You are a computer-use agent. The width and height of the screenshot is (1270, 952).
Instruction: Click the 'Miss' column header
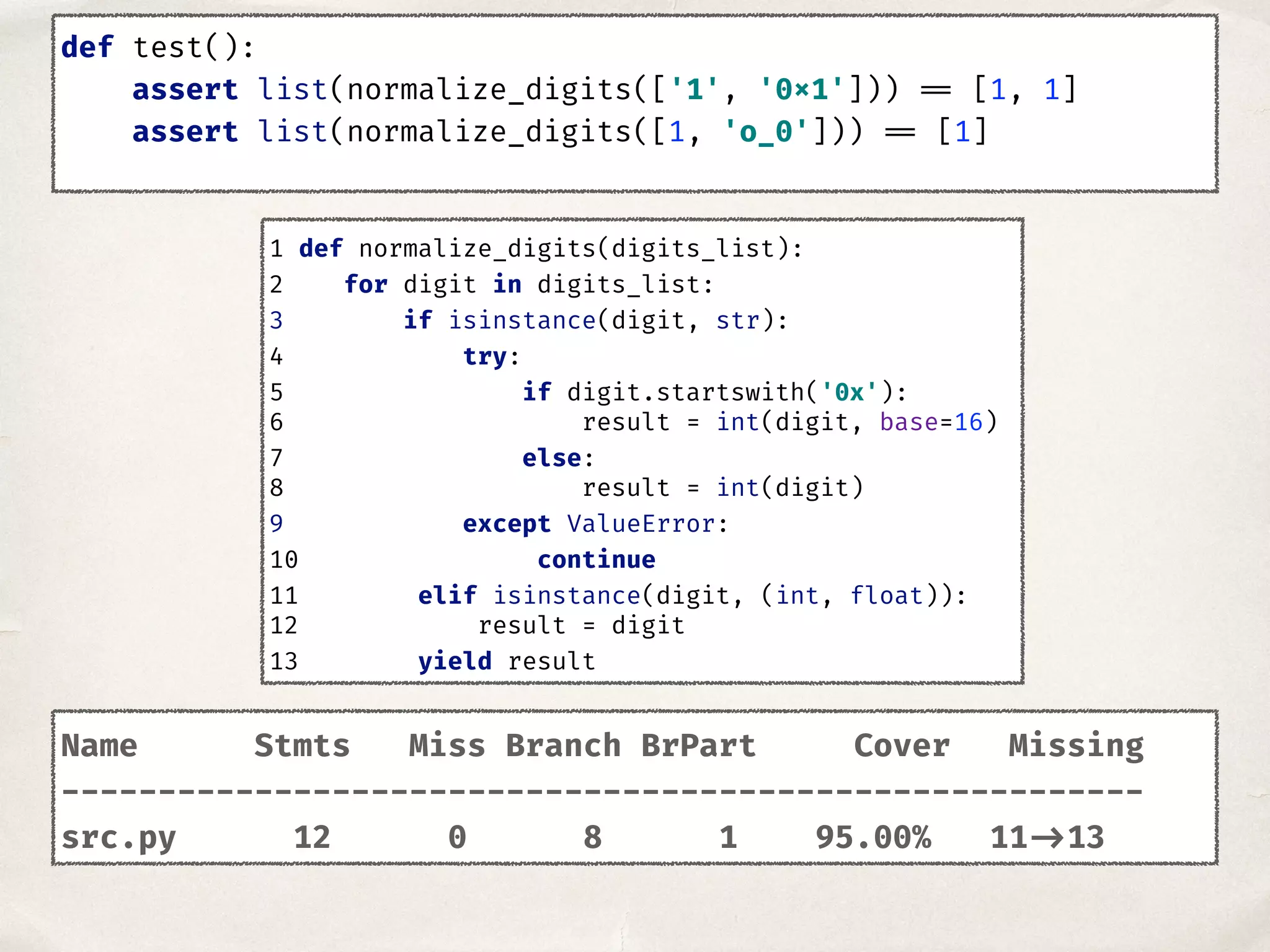[x=447, y=746]
